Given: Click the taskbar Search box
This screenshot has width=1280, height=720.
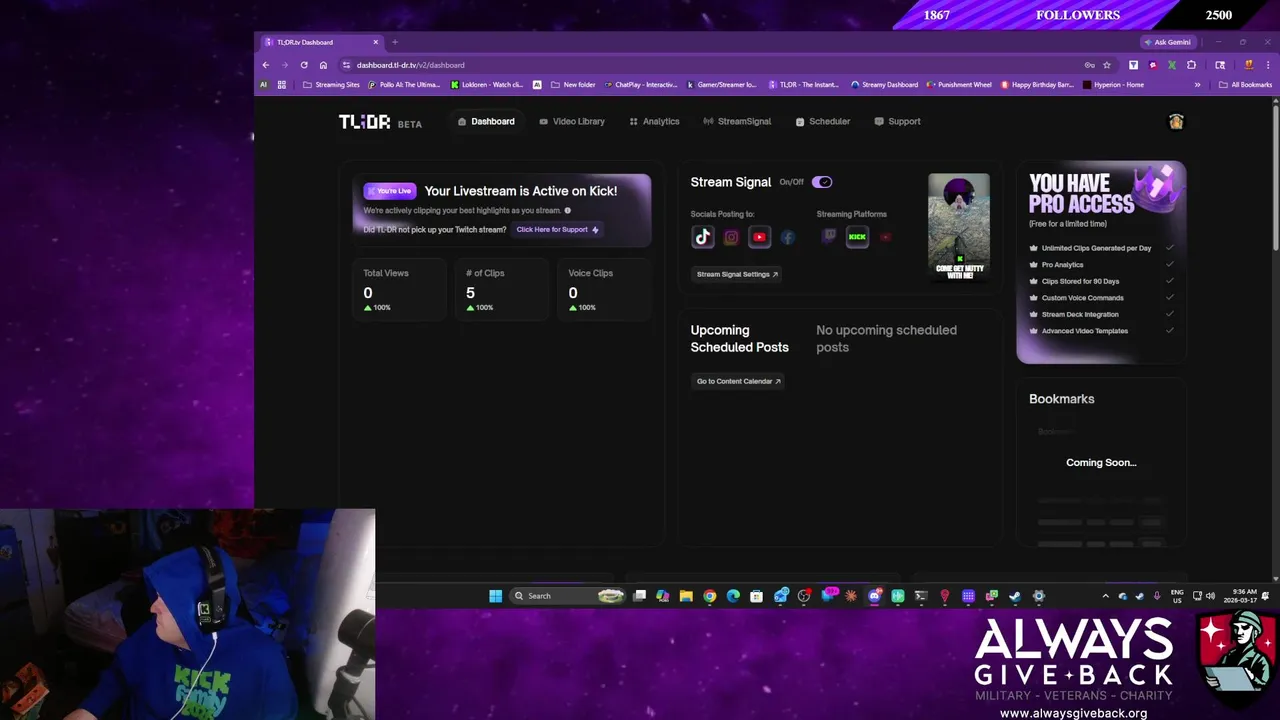Looking at the screenshot, I should 568,596.
